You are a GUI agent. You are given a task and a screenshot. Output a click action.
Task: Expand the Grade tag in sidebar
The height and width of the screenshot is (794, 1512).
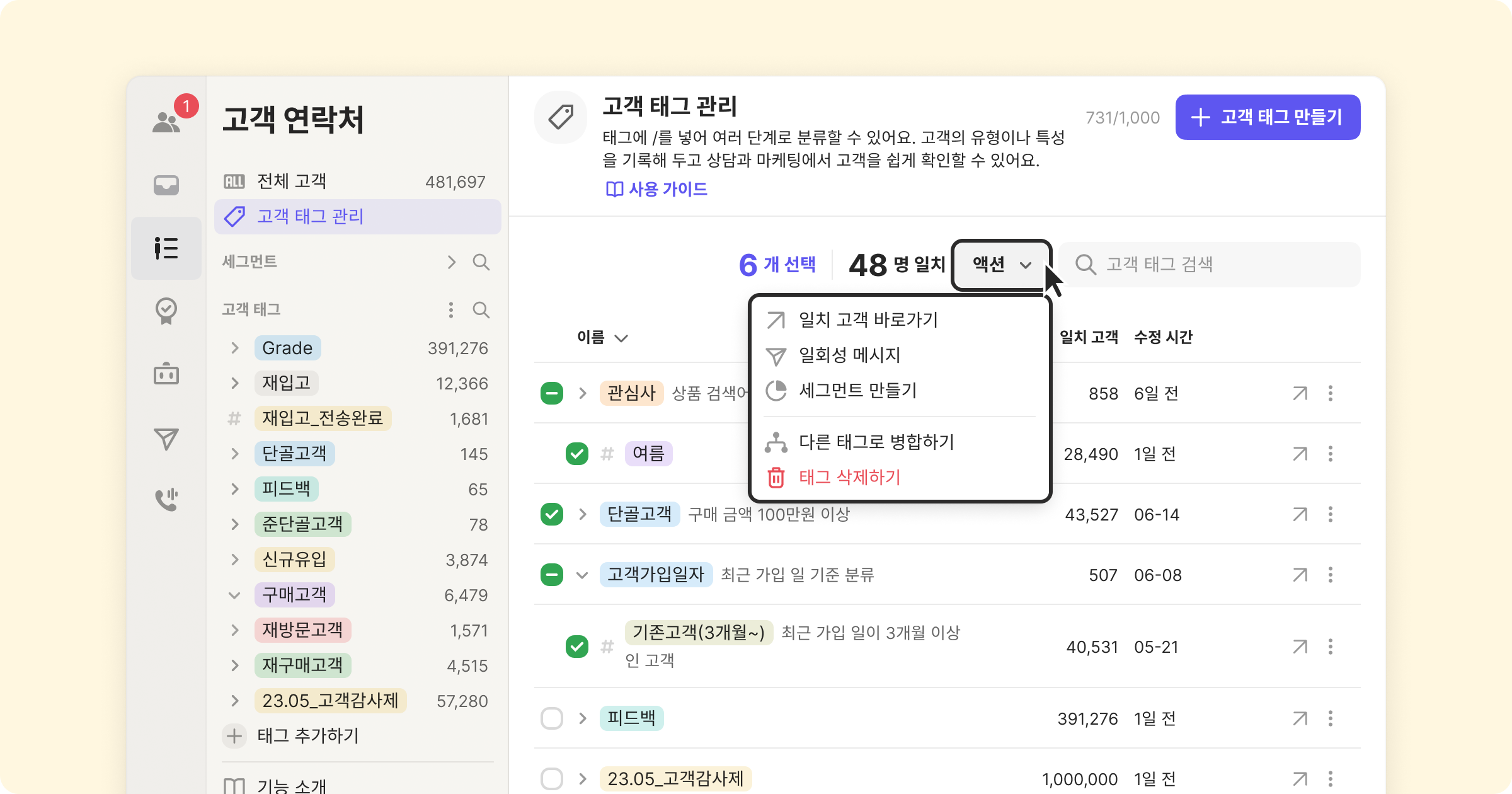[x=235, y=348]
